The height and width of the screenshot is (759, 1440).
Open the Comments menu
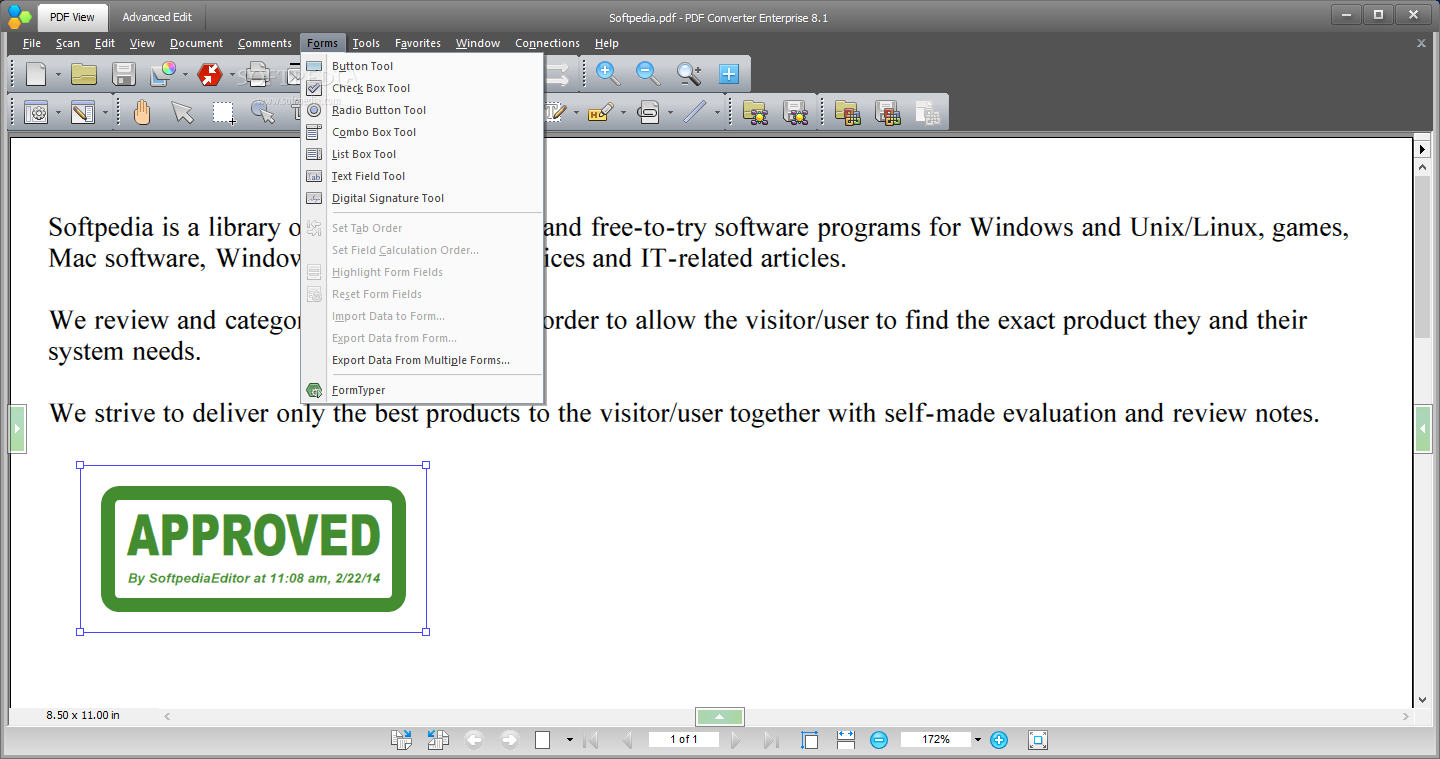(265, 43)
